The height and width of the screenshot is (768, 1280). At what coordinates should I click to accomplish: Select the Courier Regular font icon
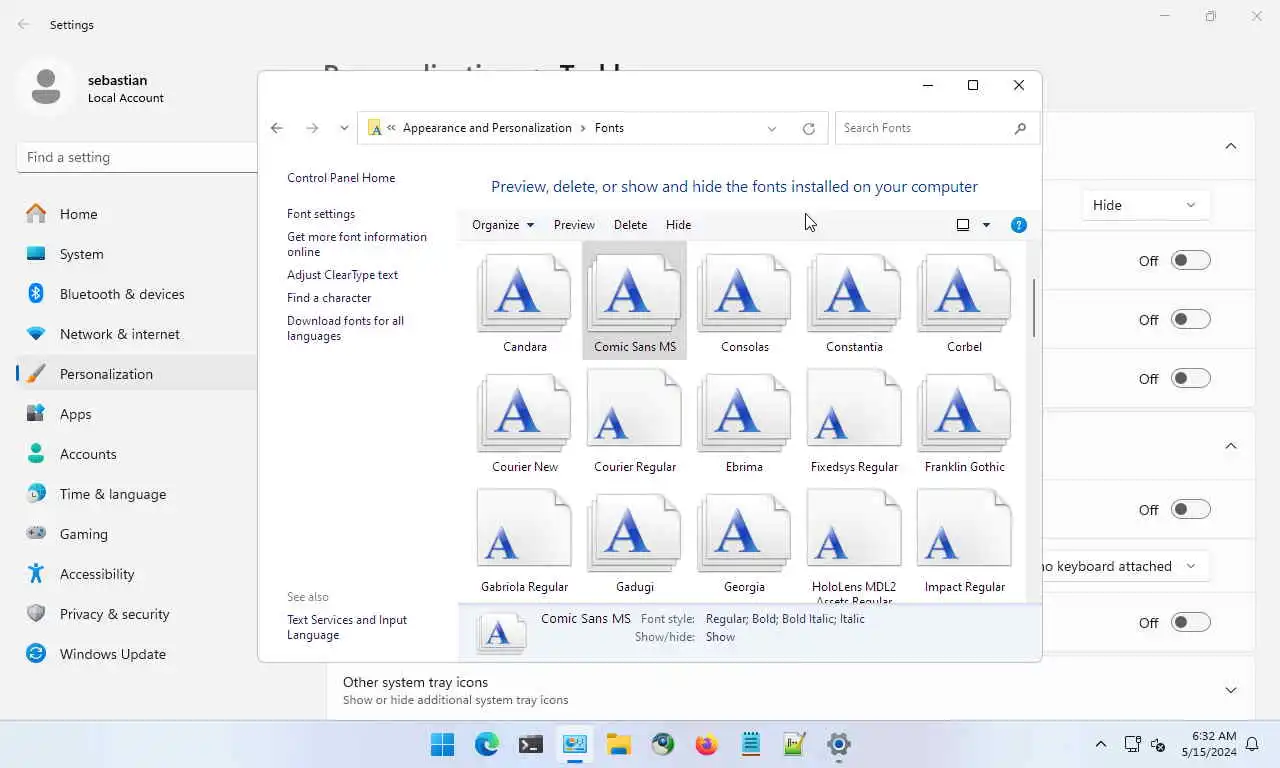click(x=635, y=408)
